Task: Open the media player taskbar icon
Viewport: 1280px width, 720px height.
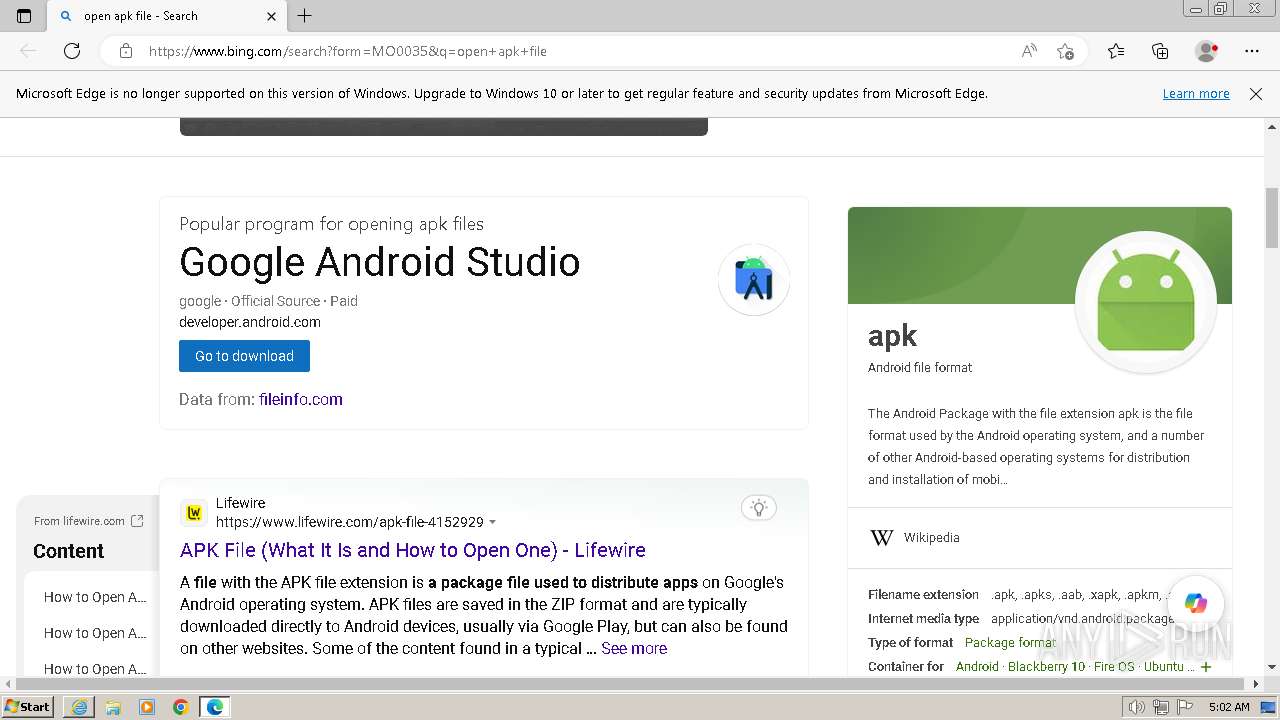Action: click(147, 707)
